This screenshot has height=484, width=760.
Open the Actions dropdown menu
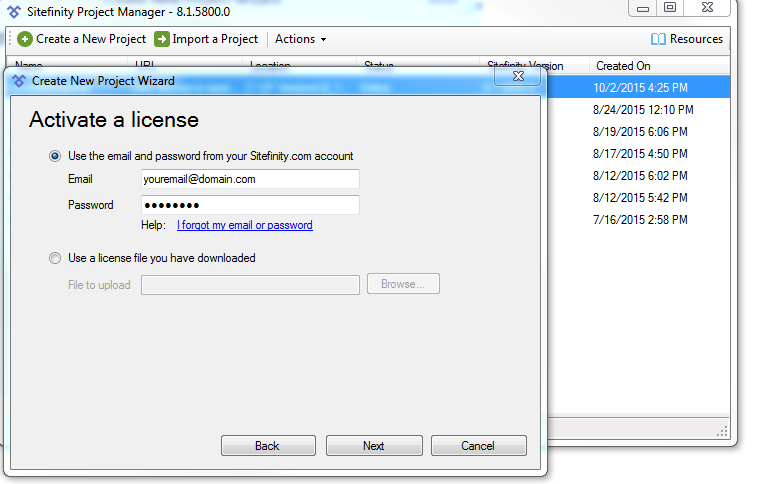coord(301,39)
